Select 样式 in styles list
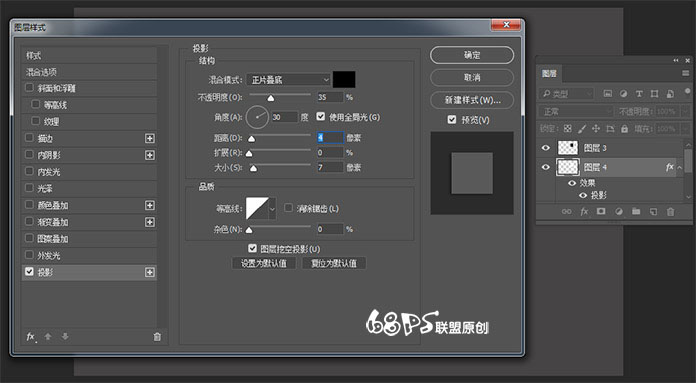This screenshot has width=696, height=383. point(89,55)
